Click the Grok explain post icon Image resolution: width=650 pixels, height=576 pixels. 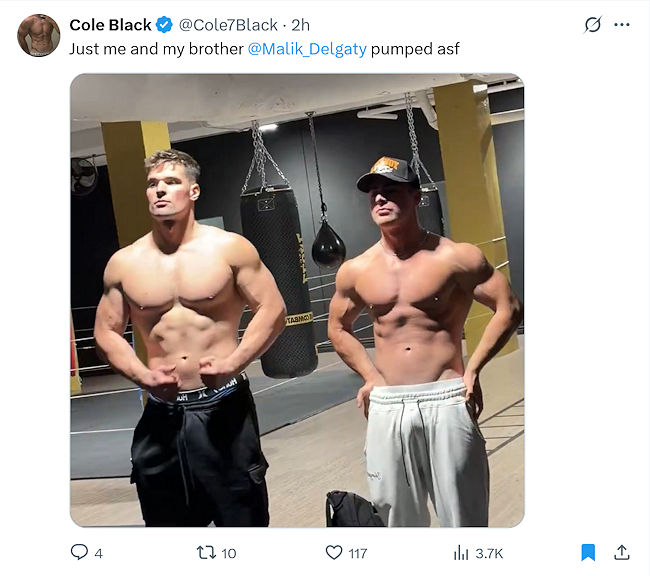click(592, 25)
